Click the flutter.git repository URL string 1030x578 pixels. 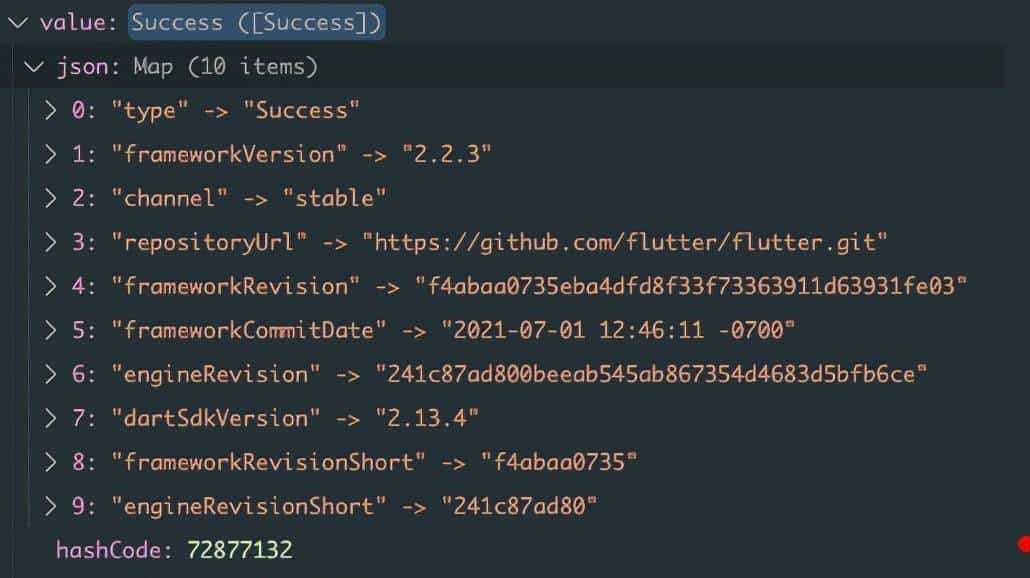pyautogui.click(x=625, y=242)
